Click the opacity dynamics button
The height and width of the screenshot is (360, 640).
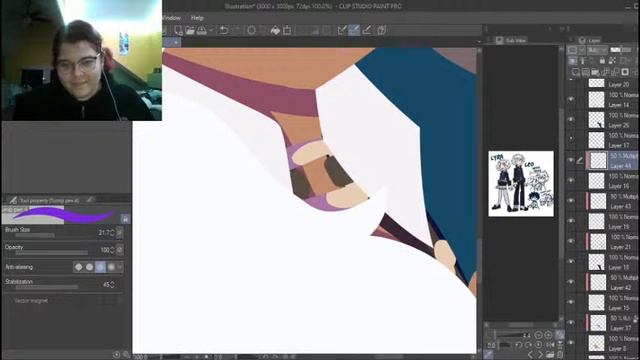coord(120,249)
